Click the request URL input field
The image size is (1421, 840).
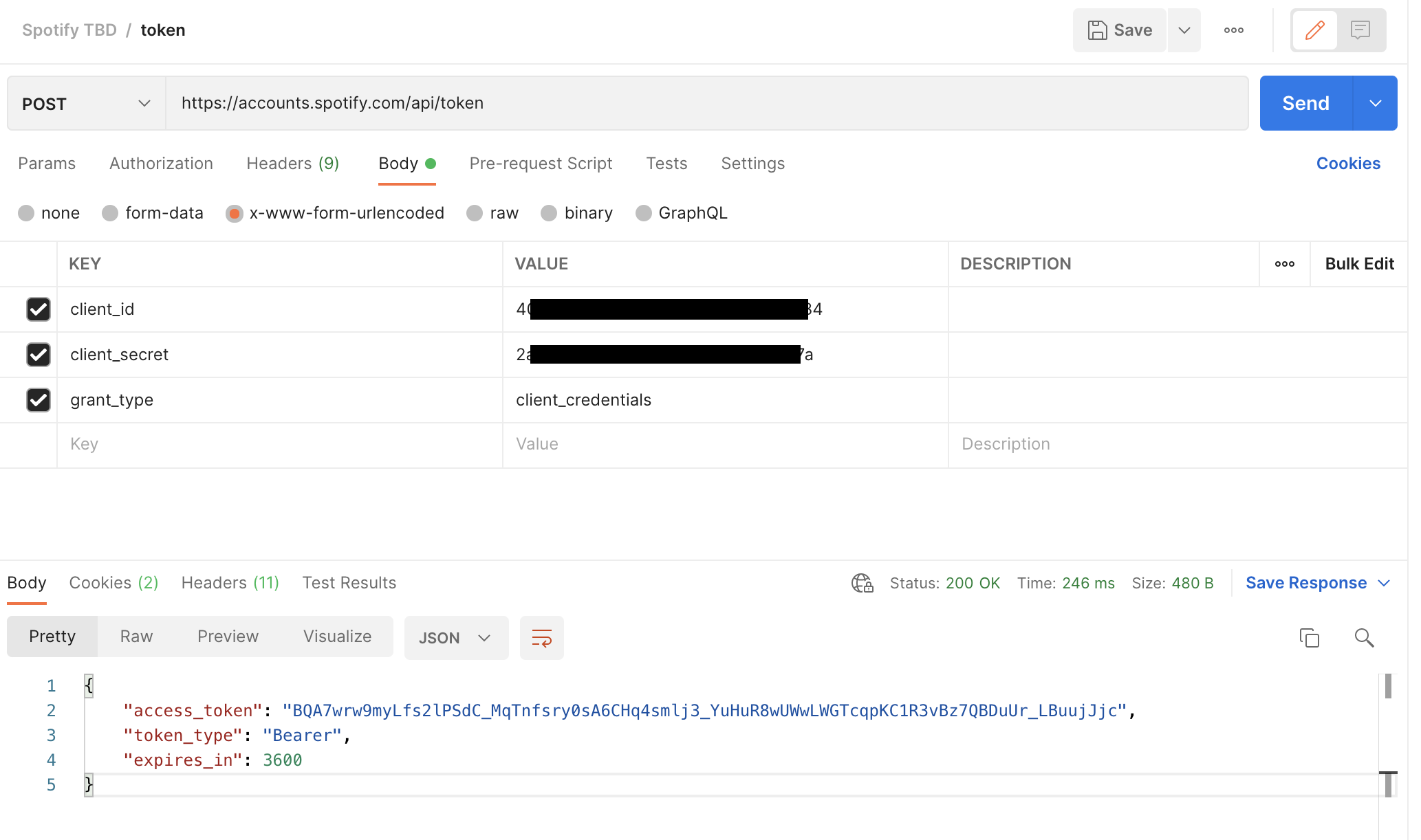coord(707,103)
